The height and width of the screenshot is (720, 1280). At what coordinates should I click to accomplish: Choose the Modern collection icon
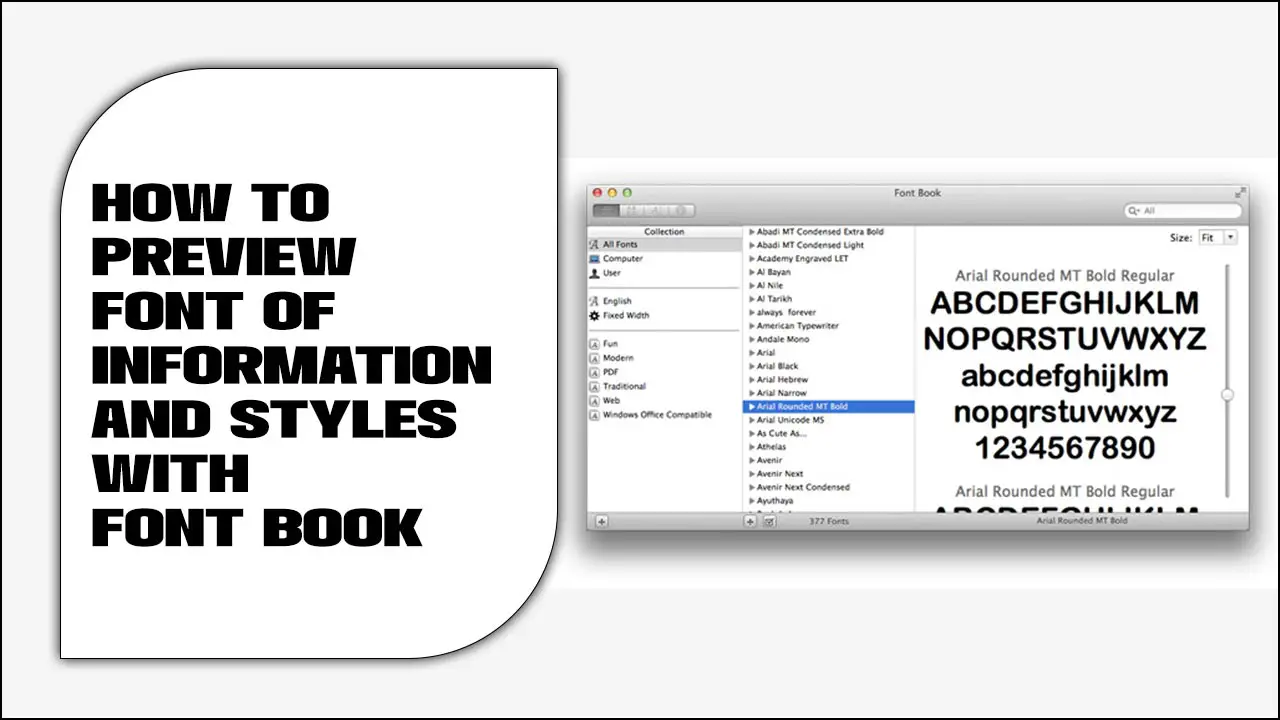(594, 358)
